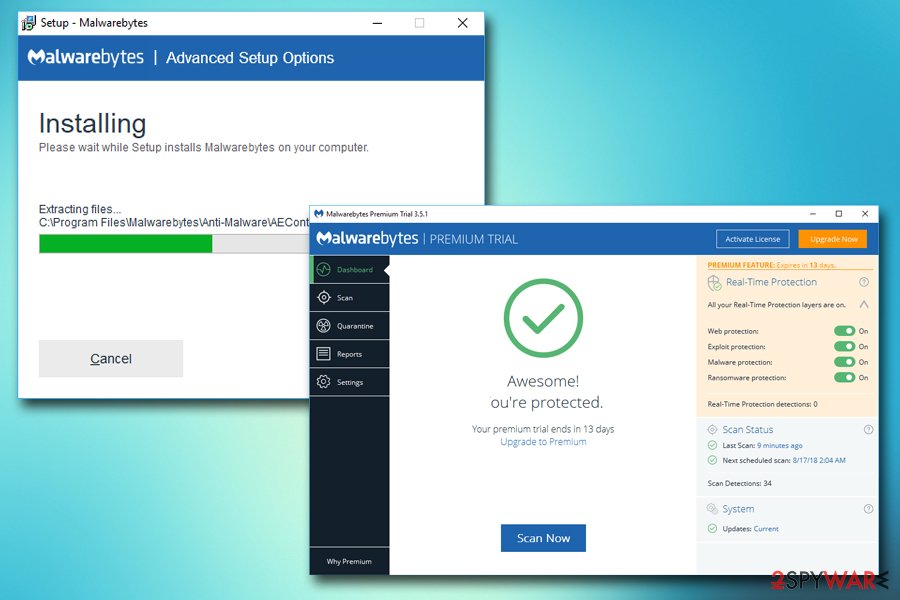The image size is (900, 600).
Task: Open the next scheduled scan date link
Action: coord(819,460)
